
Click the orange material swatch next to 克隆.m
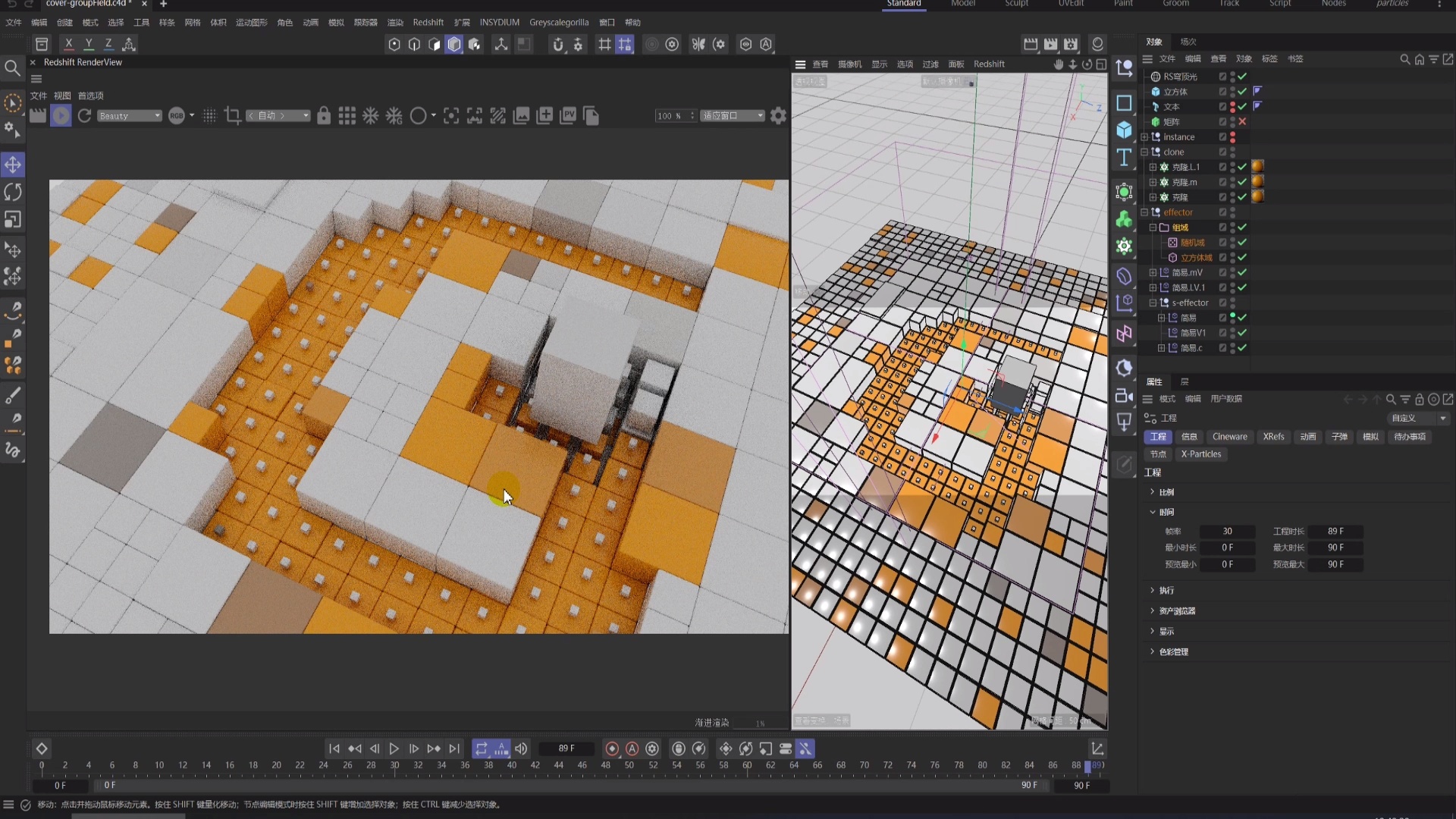[x=1258, y=182]
